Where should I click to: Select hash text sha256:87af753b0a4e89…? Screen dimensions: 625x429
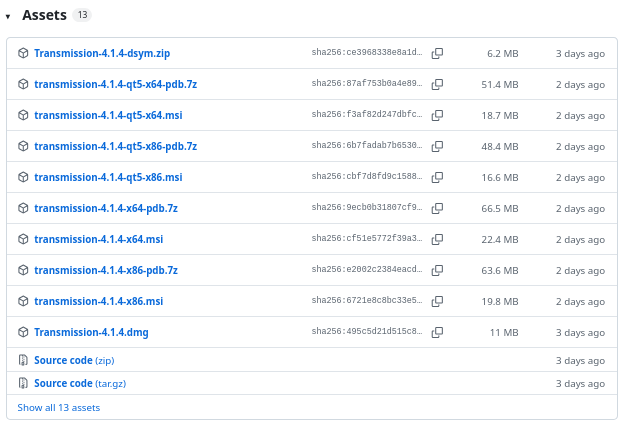(367, 83)
